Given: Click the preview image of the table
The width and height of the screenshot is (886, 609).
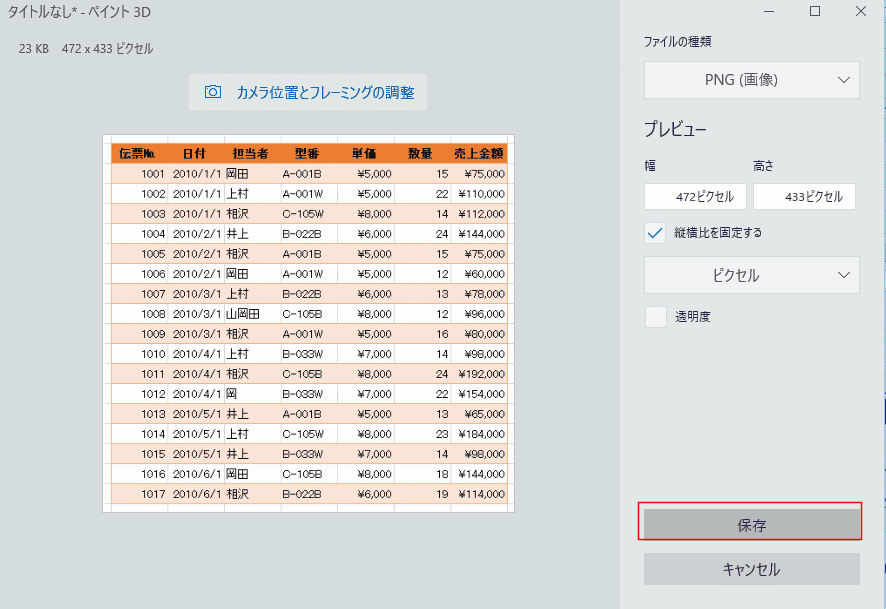Looking at the screenshot, I should coord(309,324).
